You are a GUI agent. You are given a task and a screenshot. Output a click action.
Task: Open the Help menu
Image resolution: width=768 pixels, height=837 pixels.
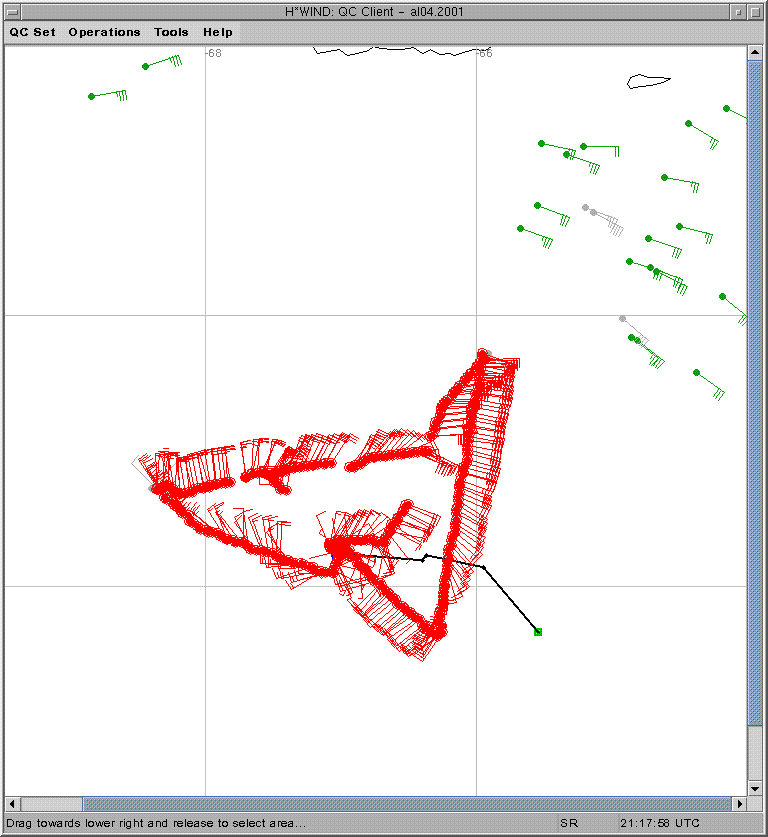217,32
